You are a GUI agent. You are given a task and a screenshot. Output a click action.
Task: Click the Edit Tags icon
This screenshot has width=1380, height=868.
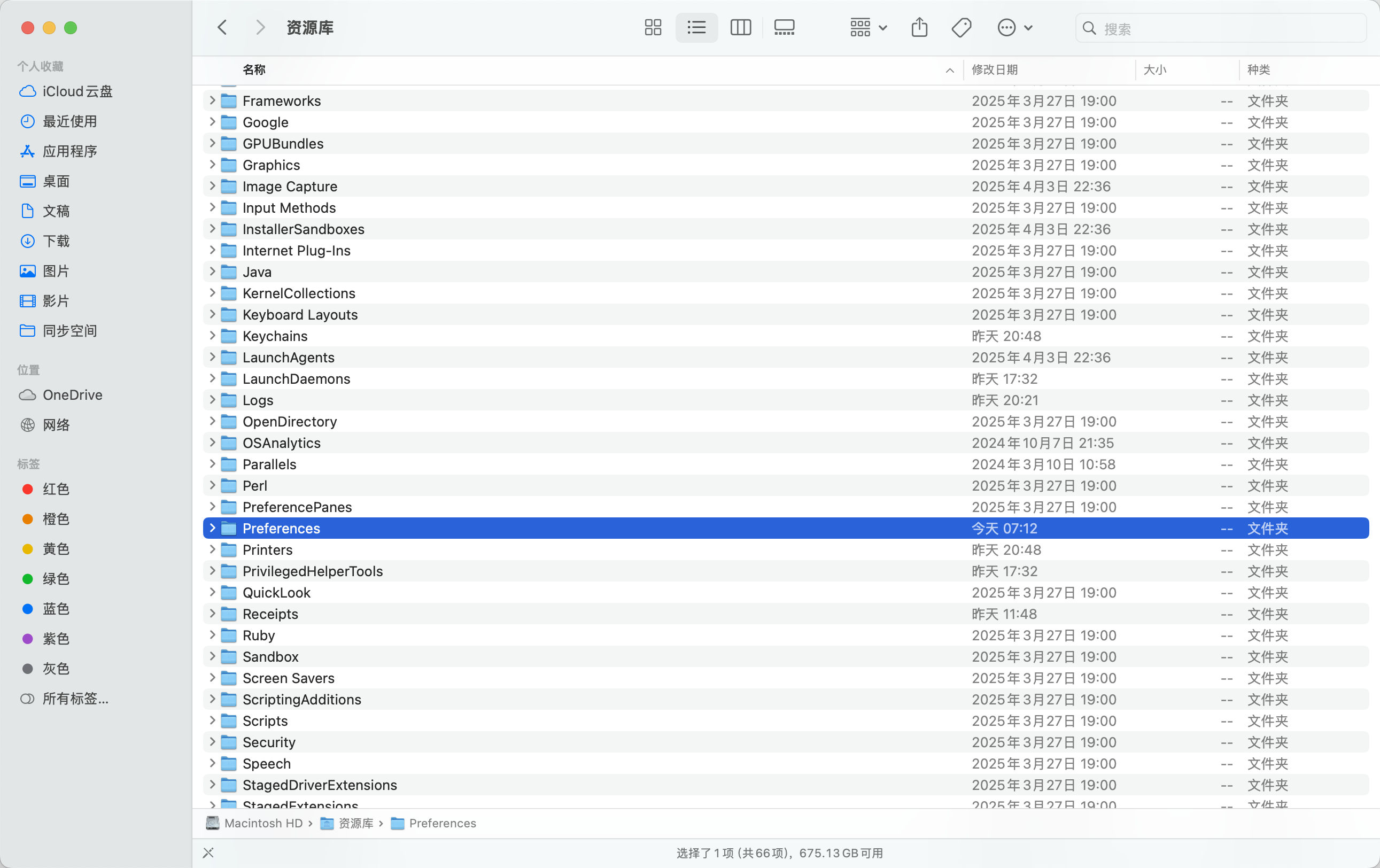pyautogui.click(x=961, y=27)
